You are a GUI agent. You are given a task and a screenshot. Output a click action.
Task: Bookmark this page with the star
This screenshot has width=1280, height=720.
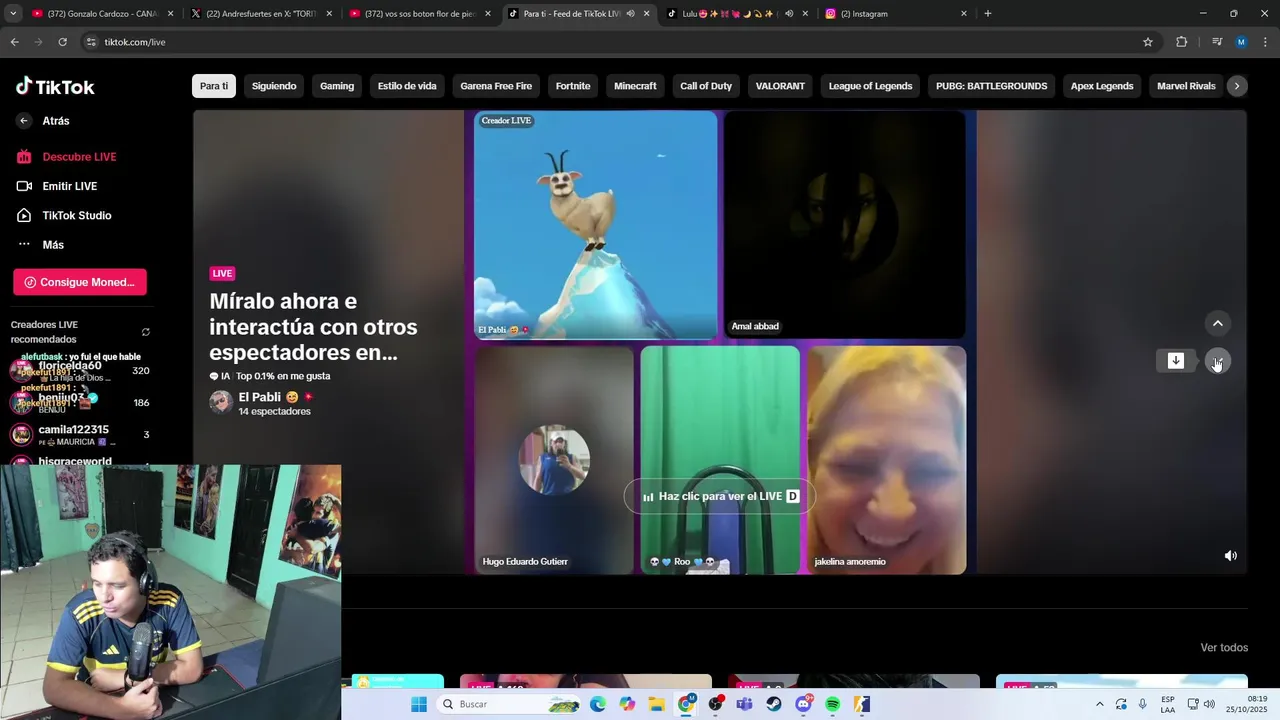1148,42
